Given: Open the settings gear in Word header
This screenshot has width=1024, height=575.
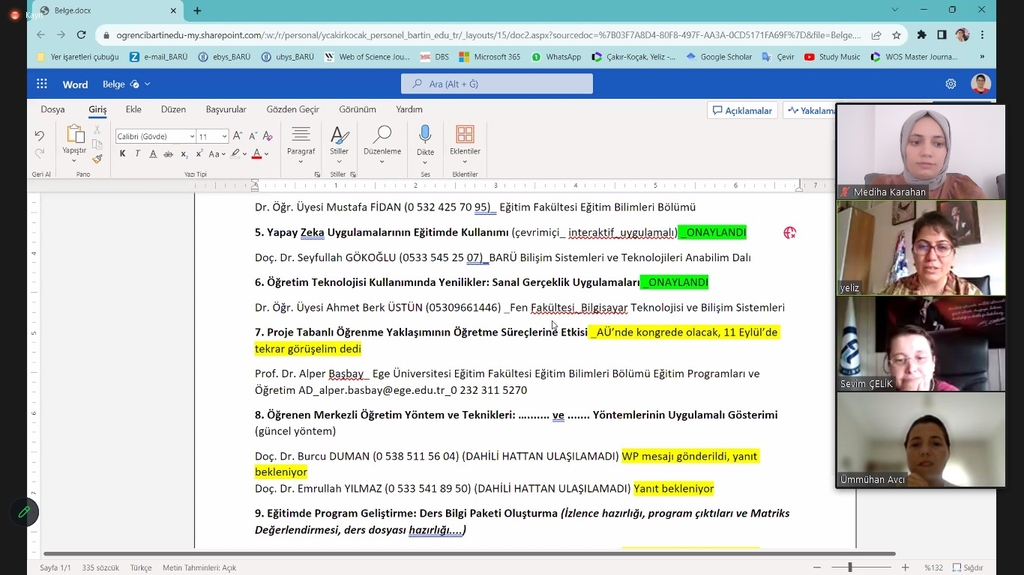Looking at the screenshot, I should (950, 84).
